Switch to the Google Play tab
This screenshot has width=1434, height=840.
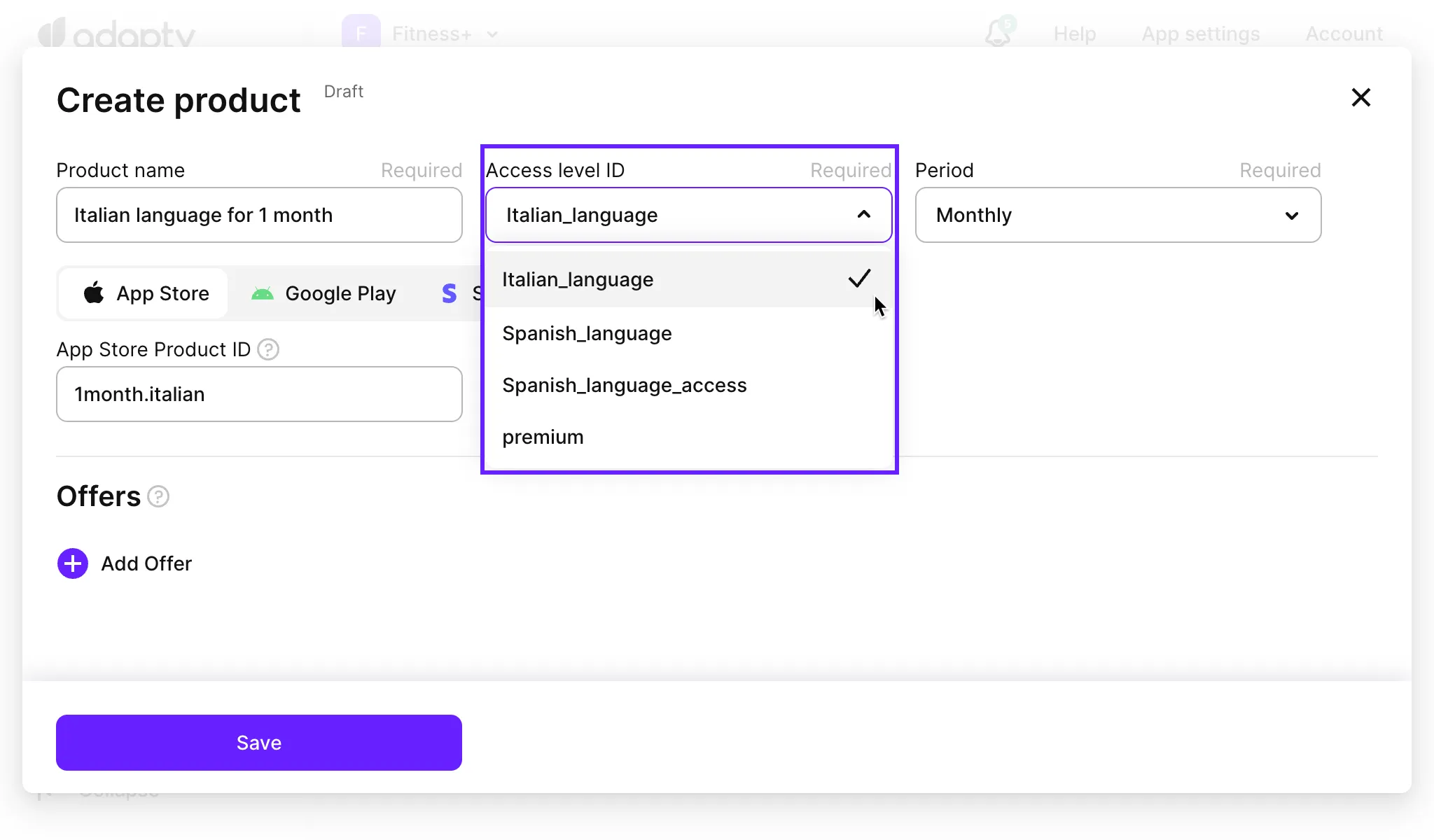(324, 293)
